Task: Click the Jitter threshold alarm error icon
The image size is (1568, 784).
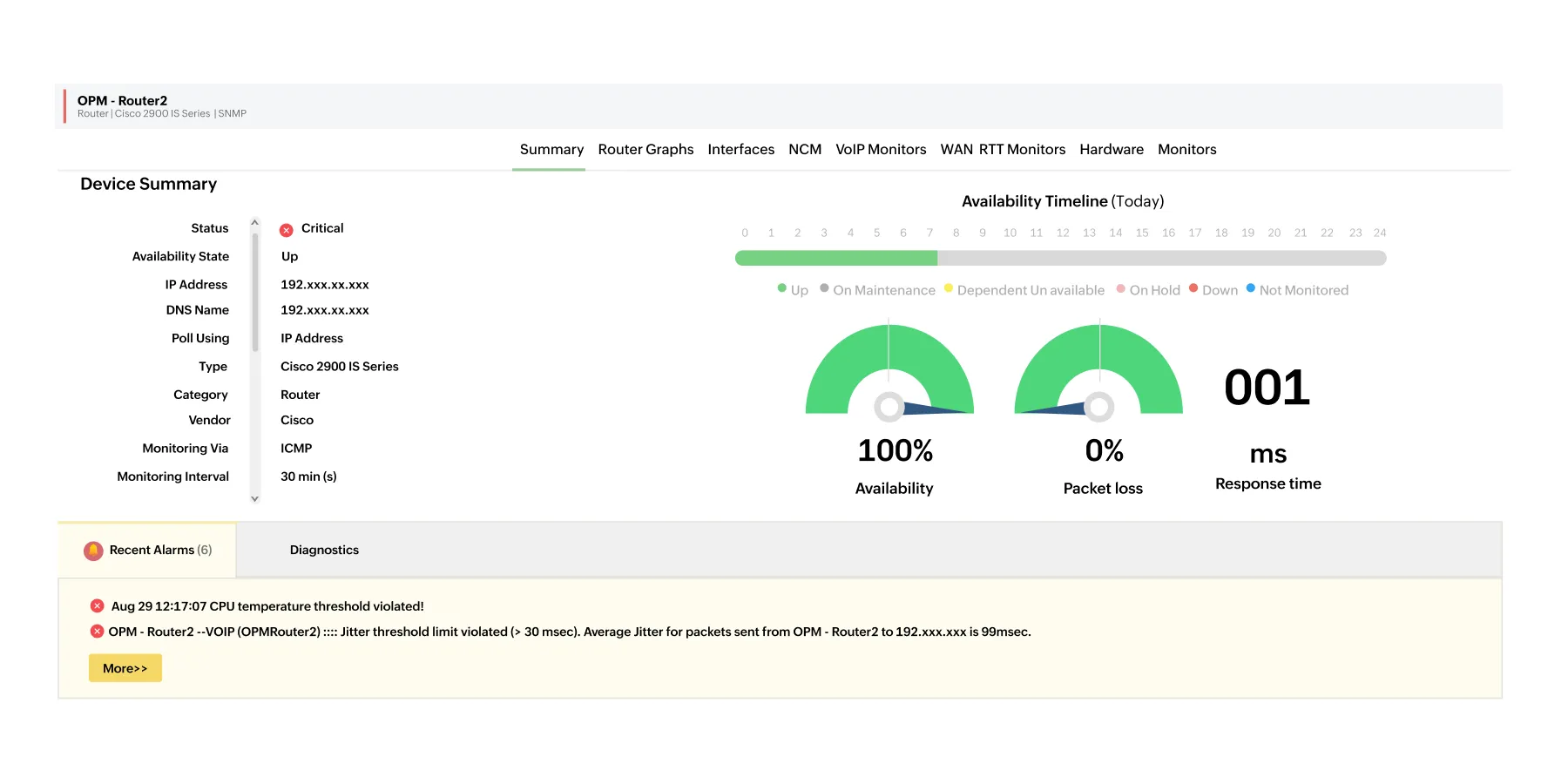Action: (97, 632)
